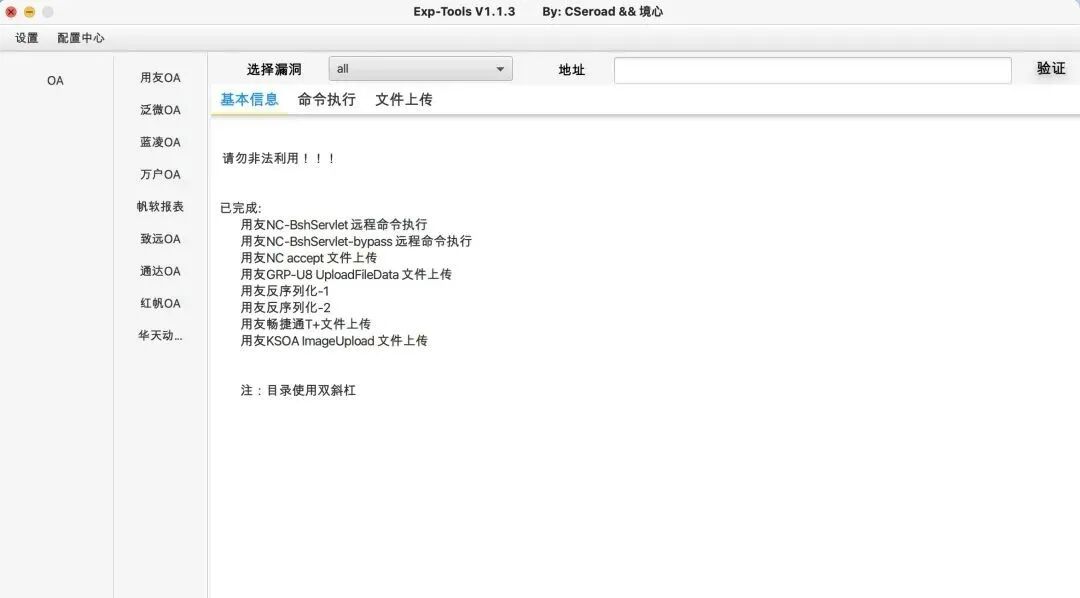The height and width of the screenshot is (598, 1080).
Task: Select 通达OA in the list
Action: tap(160, 271)
